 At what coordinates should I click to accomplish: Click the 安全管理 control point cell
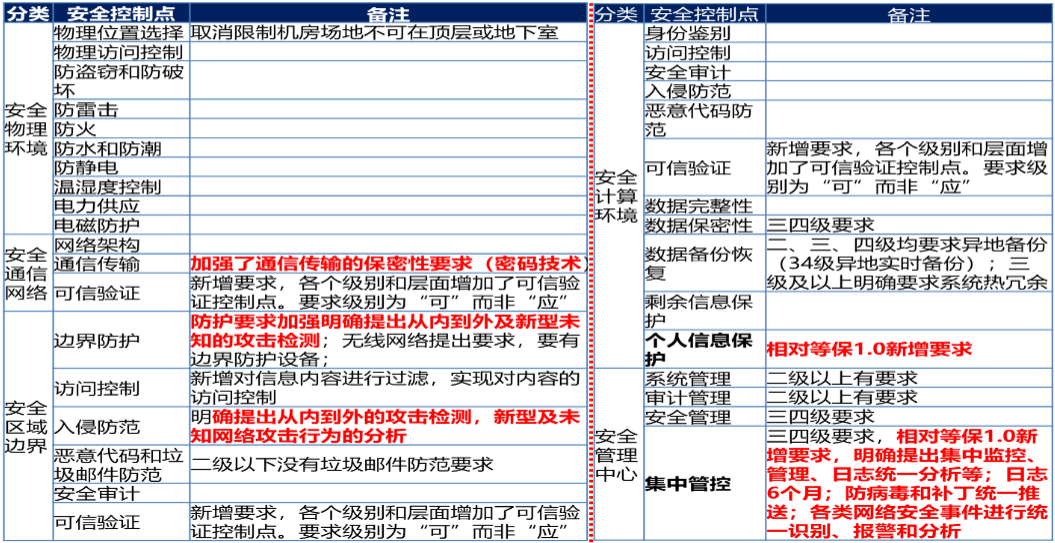[704, 417]
